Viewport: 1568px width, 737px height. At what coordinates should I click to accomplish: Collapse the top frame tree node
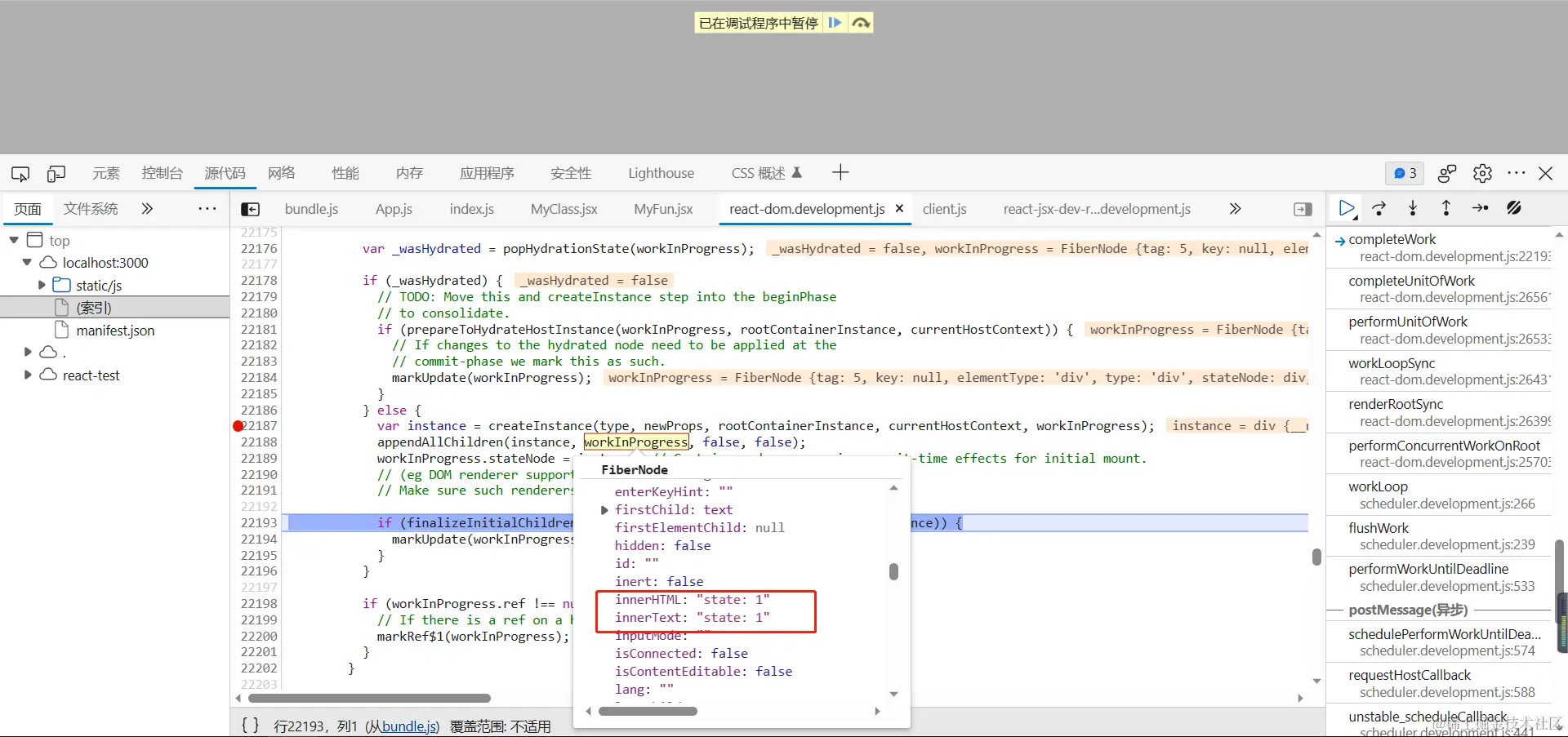[x=14, y=240]
